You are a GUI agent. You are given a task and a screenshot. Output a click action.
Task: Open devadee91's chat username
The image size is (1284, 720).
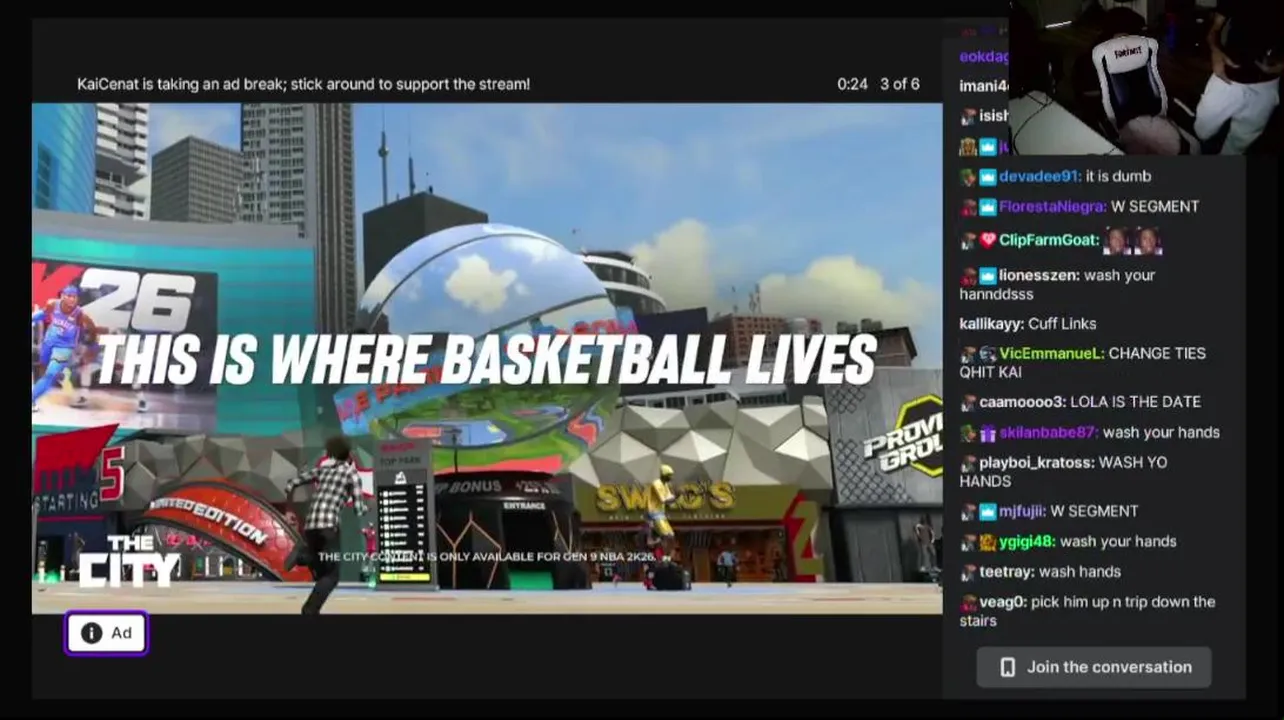[1038, 176]
